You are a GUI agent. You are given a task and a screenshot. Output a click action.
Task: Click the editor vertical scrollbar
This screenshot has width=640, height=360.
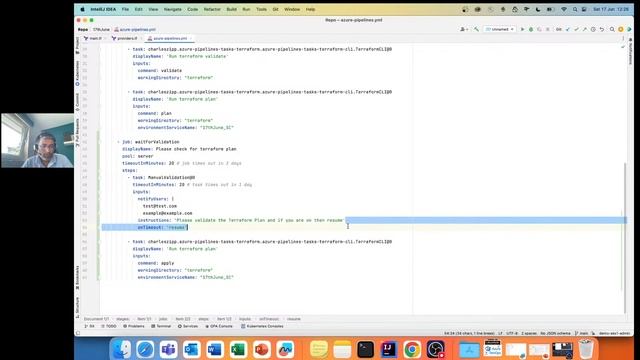click(624, 238)
